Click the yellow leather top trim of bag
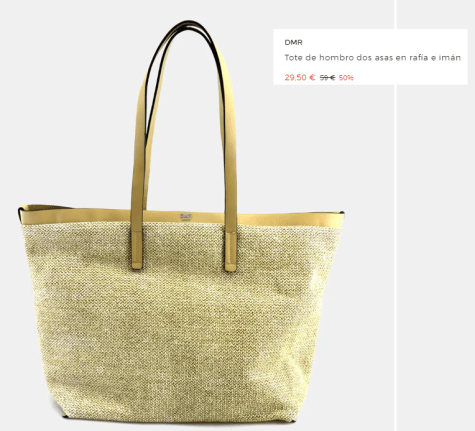The image size is (475, 431). click(182, 218)
